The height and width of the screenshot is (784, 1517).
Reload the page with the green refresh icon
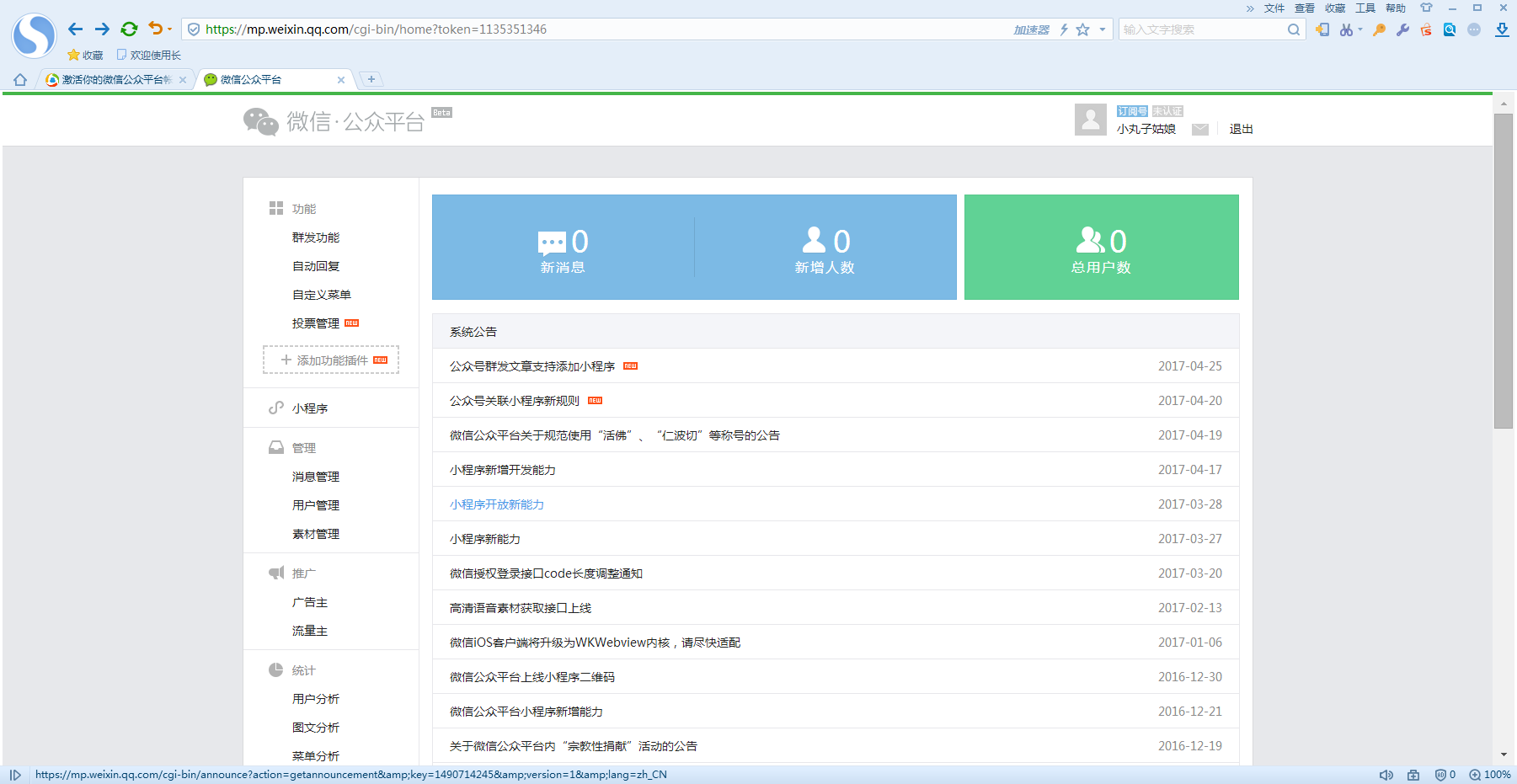(x=129, y=29)
